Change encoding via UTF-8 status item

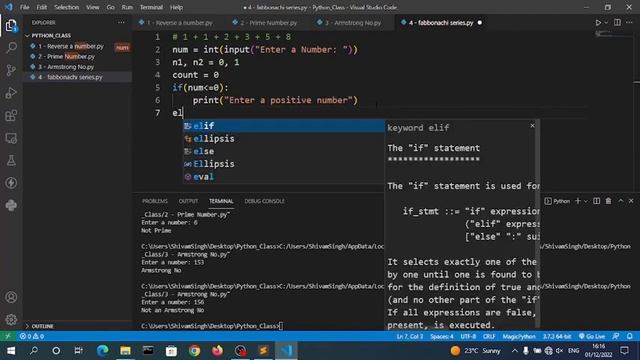(x=468, y=336)
